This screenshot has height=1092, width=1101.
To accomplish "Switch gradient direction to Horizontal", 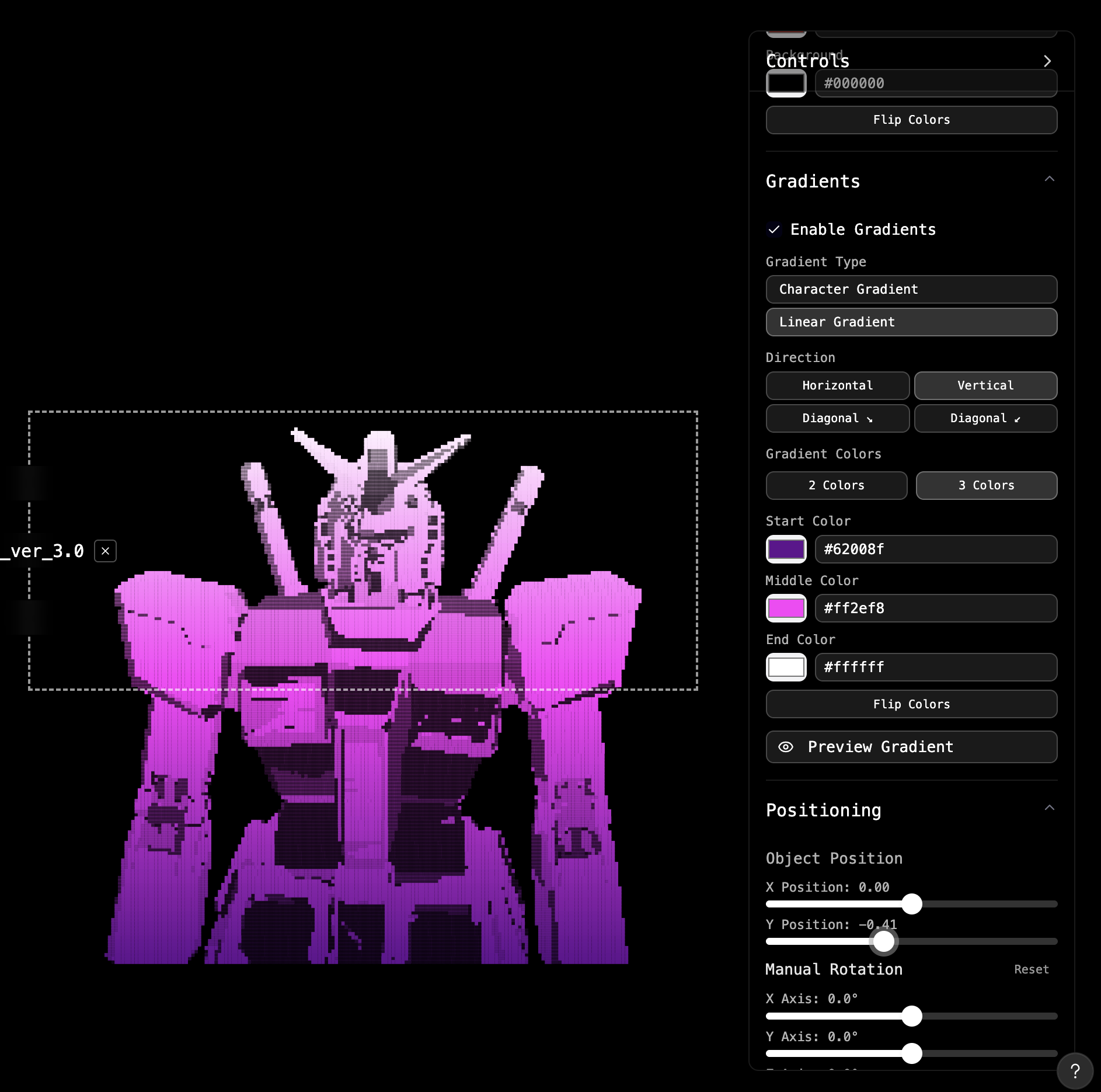I will 837,385.
